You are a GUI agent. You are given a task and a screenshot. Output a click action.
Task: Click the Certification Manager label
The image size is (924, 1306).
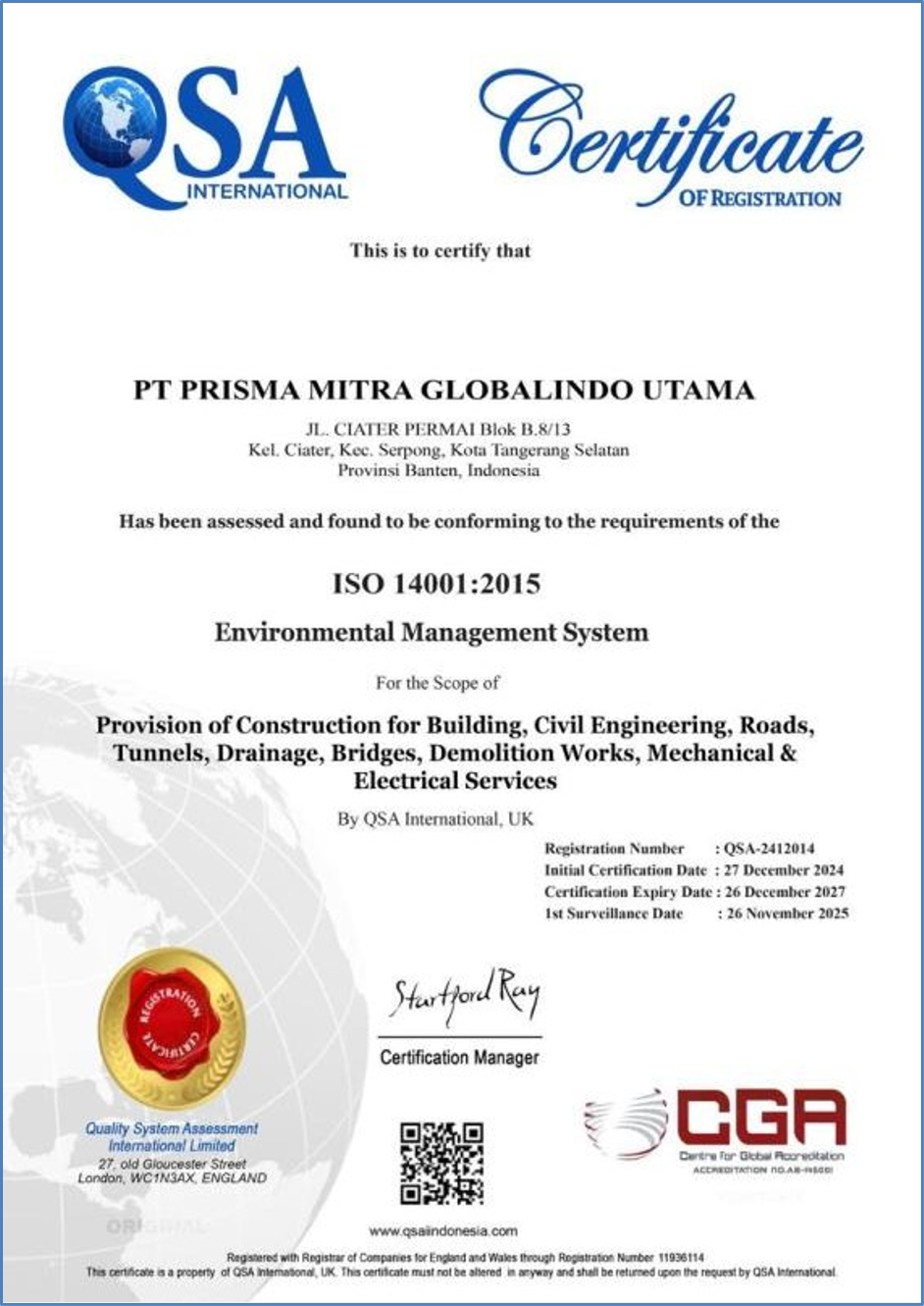[x=459, y=1058]
